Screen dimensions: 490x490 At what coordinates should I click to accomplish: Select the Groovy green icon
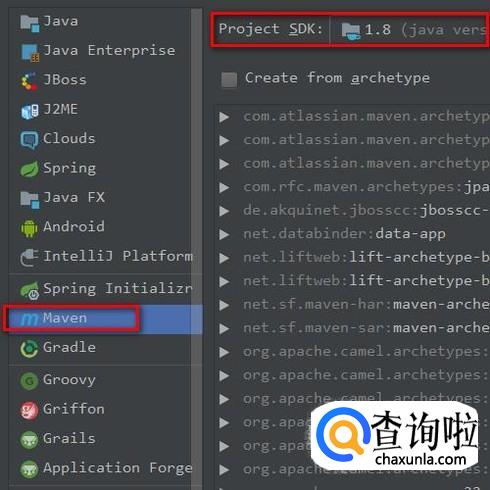[29, 381]
